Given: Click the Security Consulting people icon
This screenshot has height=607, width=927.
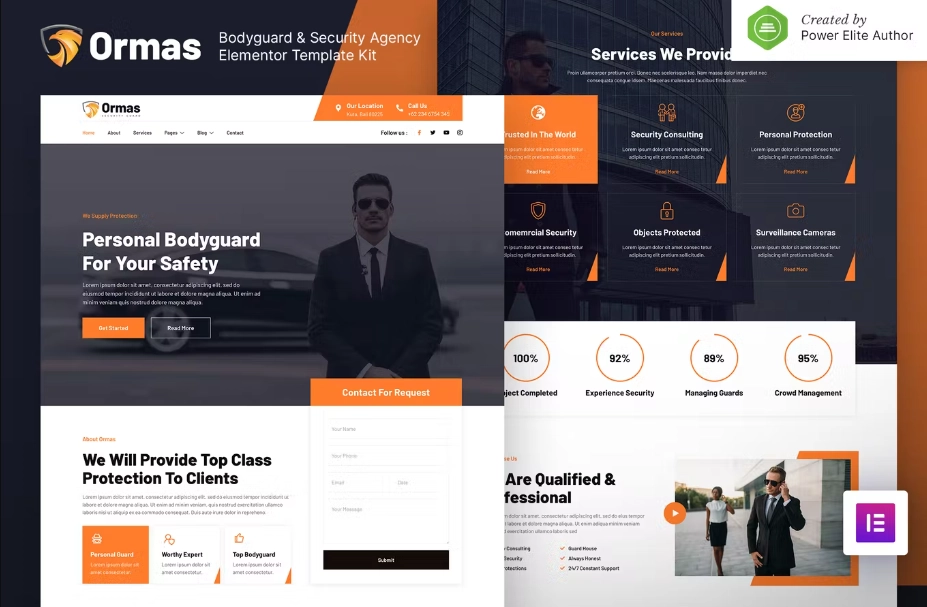Looking at the screenshot, I should [667, 112].
